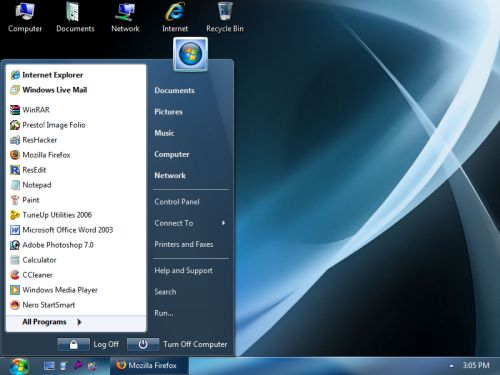This screenshot has height=375, width=500.
Task: Open Help and Support
Action: pyautogui.click(x=183, y=271)
